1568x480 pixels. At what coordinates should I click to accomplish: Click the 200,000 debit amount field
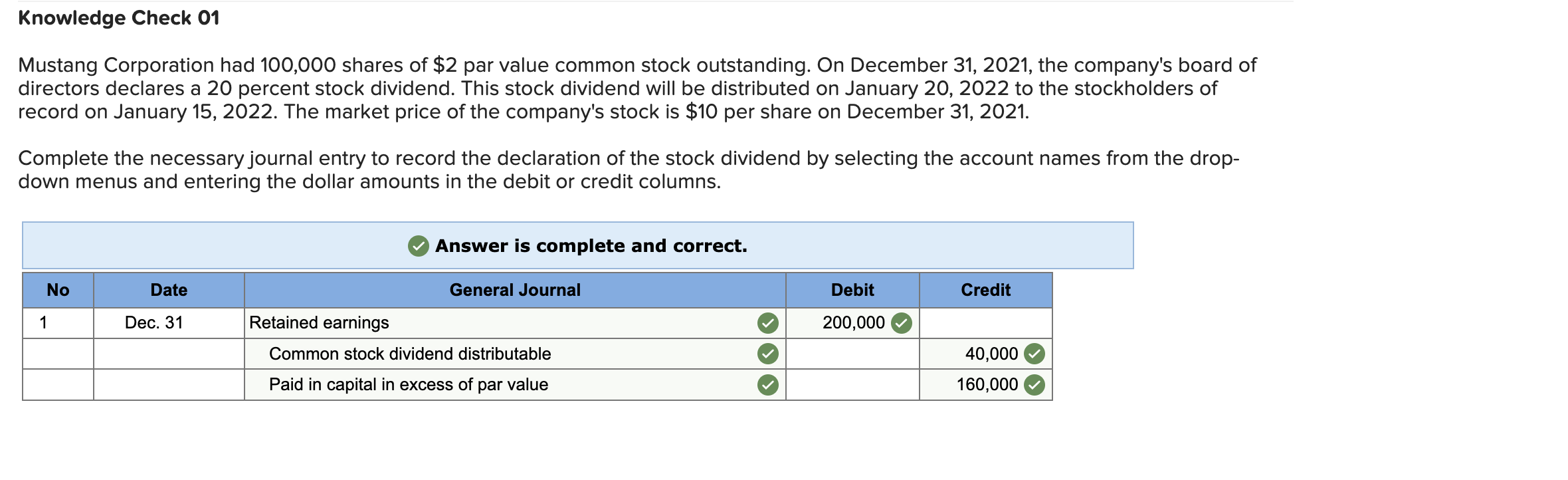click(853, 323)
